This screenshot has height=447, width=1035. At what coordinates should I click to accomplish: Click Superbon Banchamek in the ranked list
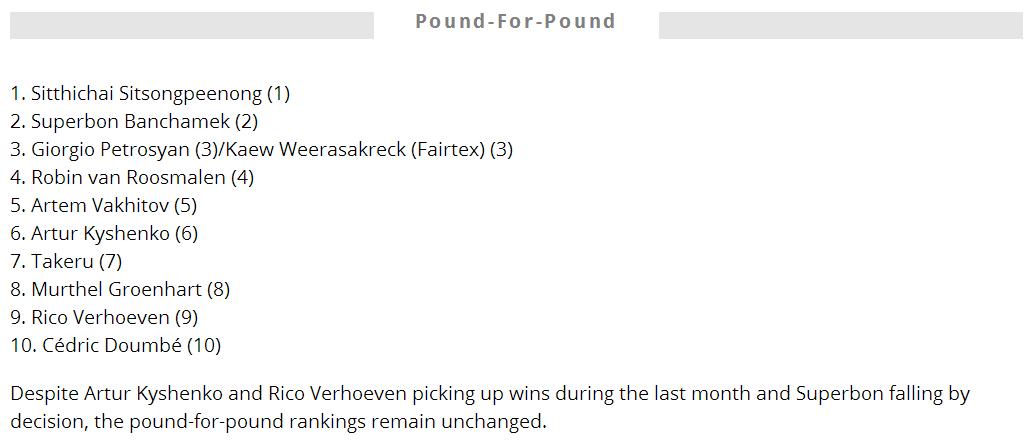[131, 122]
